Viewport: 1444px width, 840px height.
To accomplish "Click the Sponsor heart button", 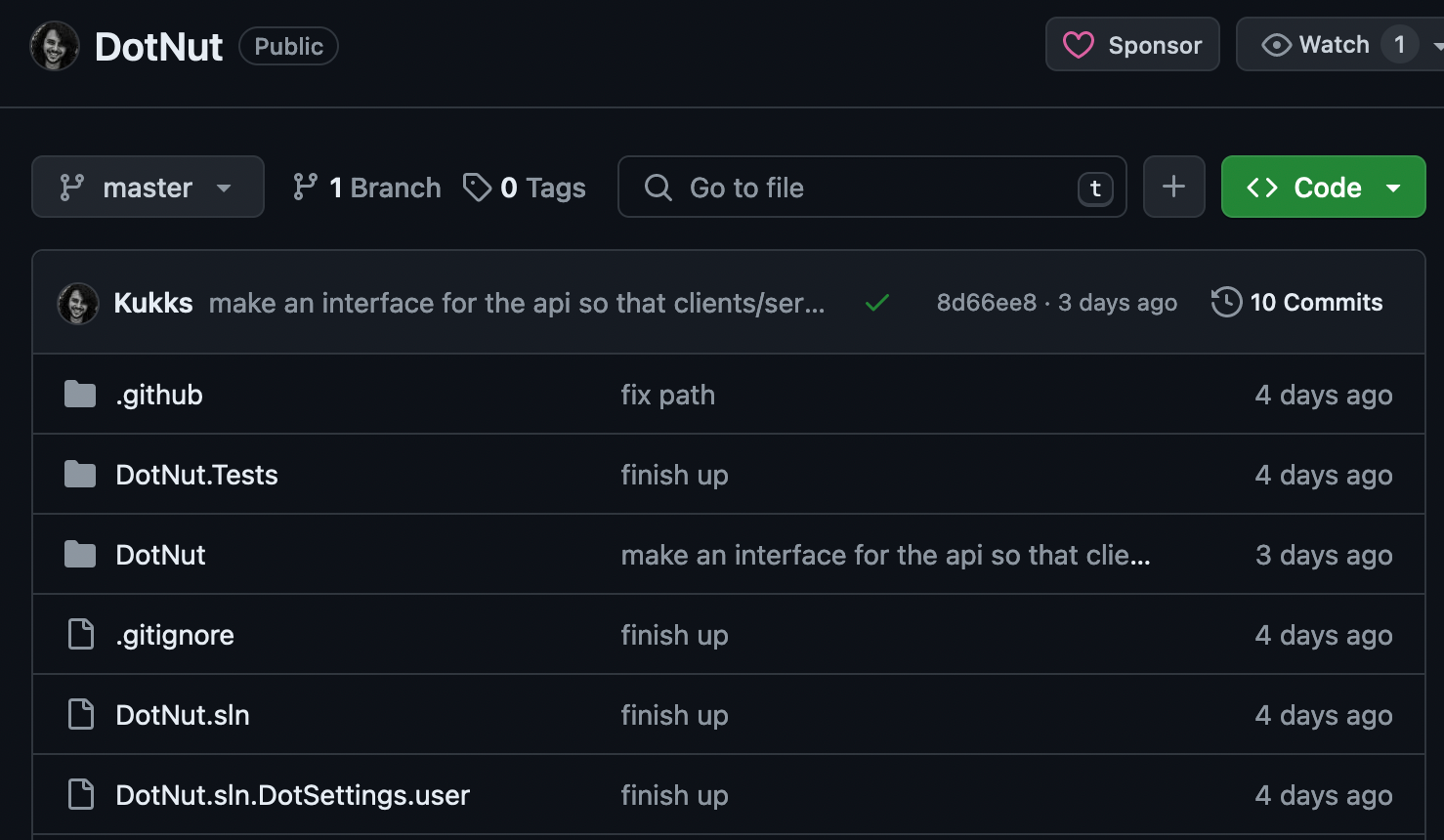I will tap(1132, 45).
